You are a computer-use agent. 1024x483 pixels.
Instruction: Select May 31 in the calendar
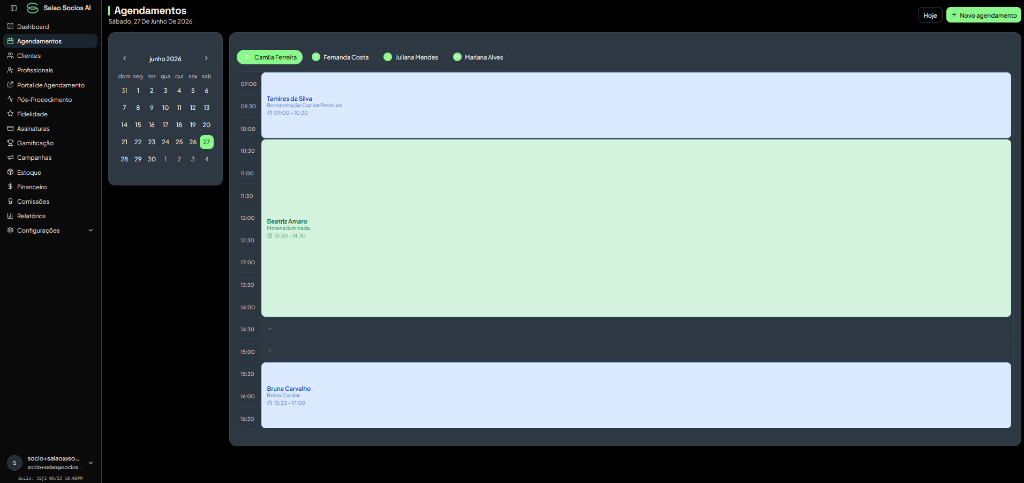124,91
